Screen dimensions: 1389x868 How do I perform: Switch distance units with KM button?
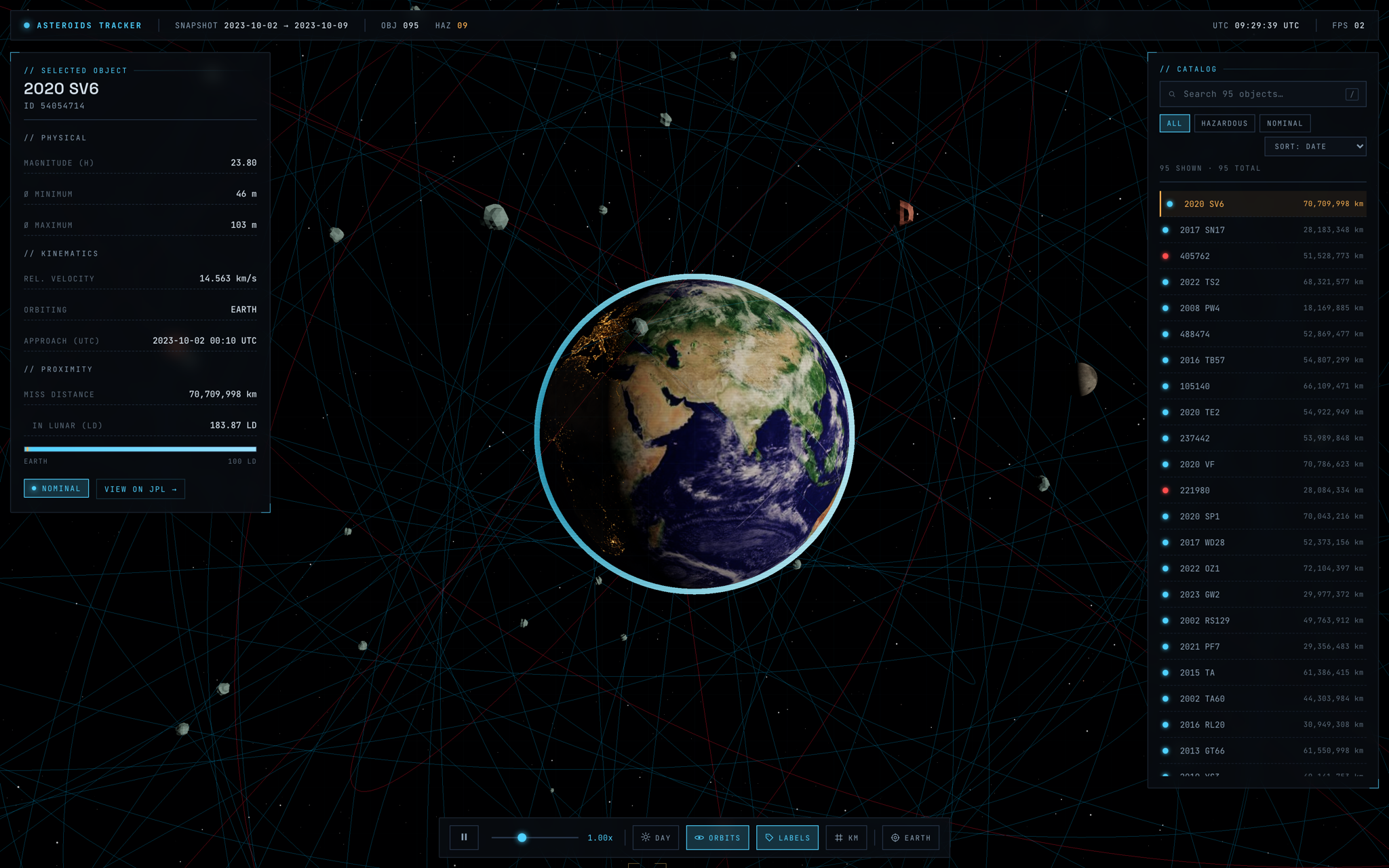tap(846, 837)
